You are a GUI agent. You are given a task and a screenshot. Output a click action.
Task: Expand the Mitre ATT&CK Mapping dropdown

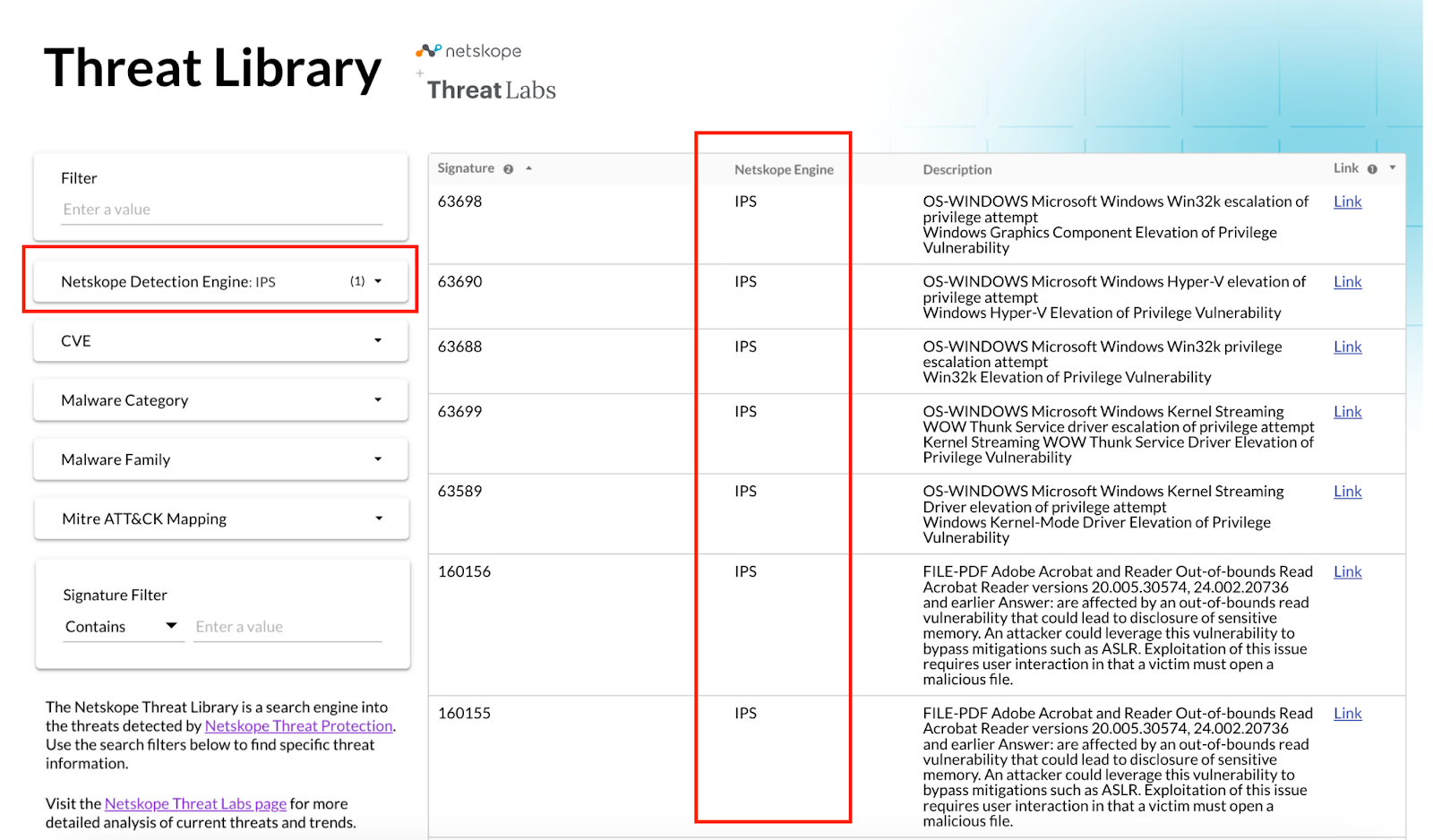coord(221,519)
